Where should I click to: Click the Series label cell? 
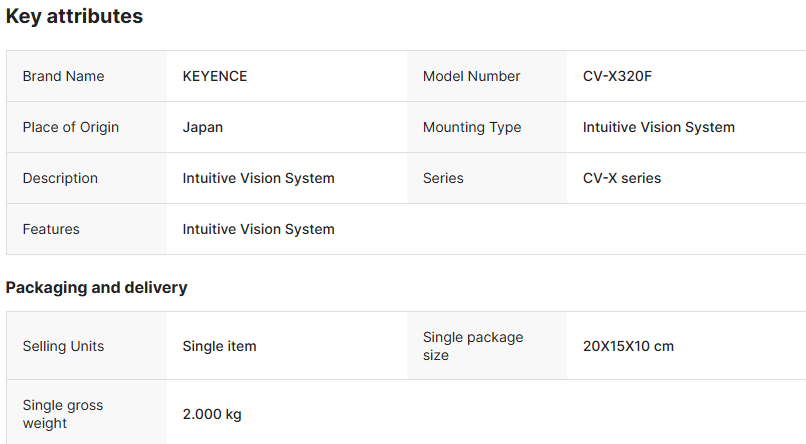point(443,178)
